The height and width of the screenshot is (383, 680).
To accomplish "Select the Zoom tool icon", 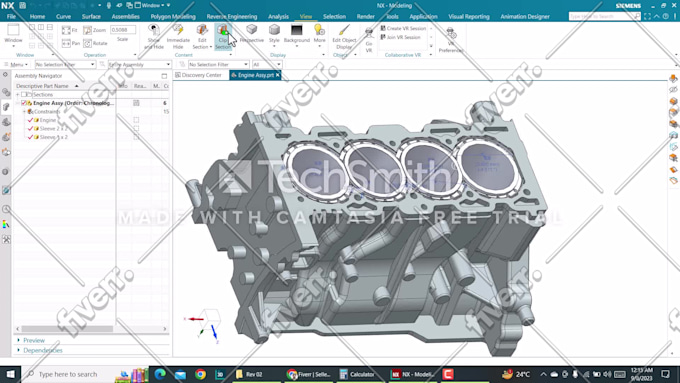I will [88, 30].
